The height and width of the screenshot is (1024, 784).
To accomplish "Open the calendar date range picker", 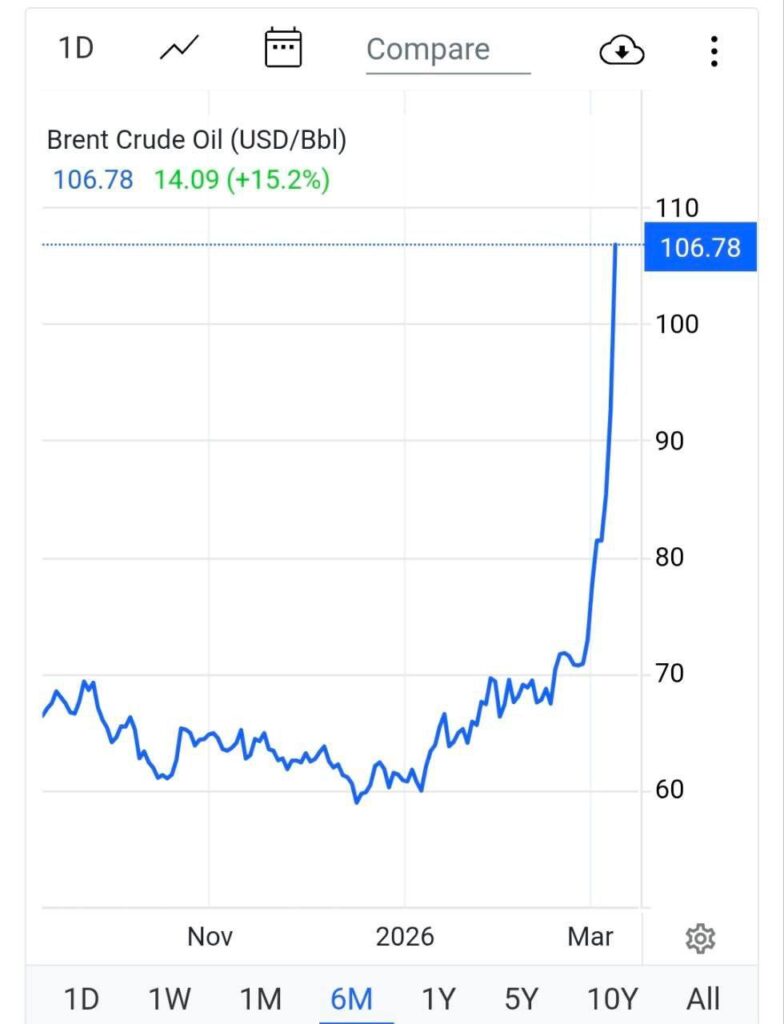I will (x=283, y=48).
